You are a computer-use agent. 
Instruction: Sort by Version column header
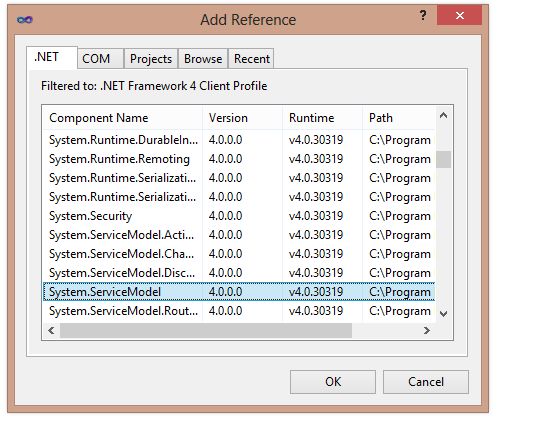pyautogui.click(x=242, y=118)
